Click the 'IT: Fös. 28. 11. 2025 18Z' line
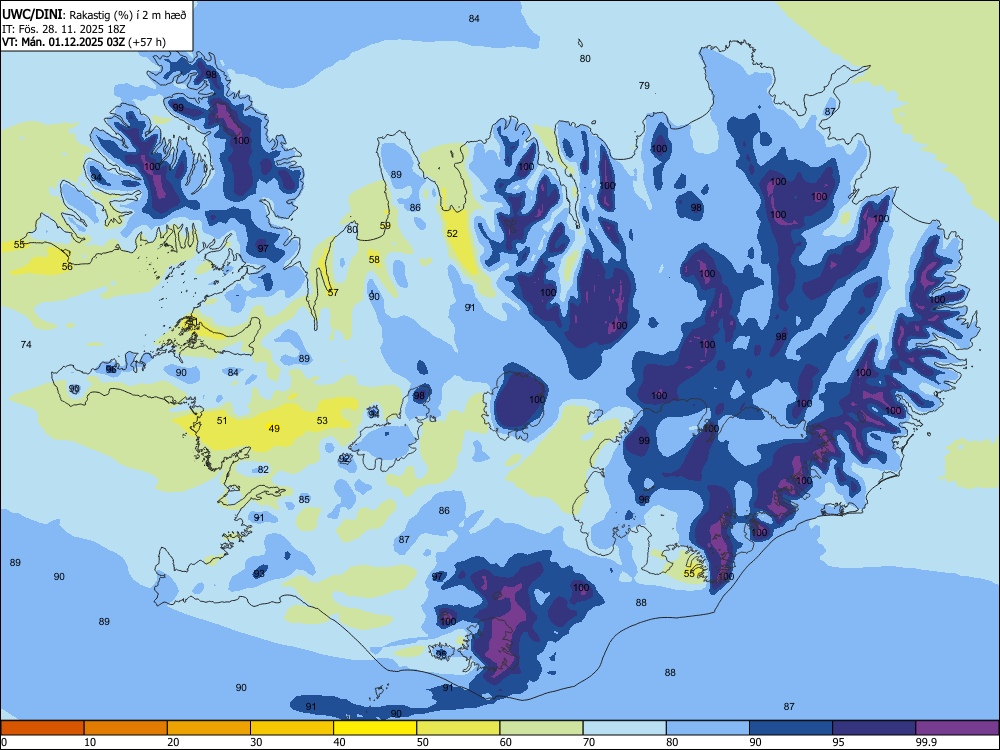Image resolution: width=1000 pixels, height=750 pixels. tap(62, 29)
